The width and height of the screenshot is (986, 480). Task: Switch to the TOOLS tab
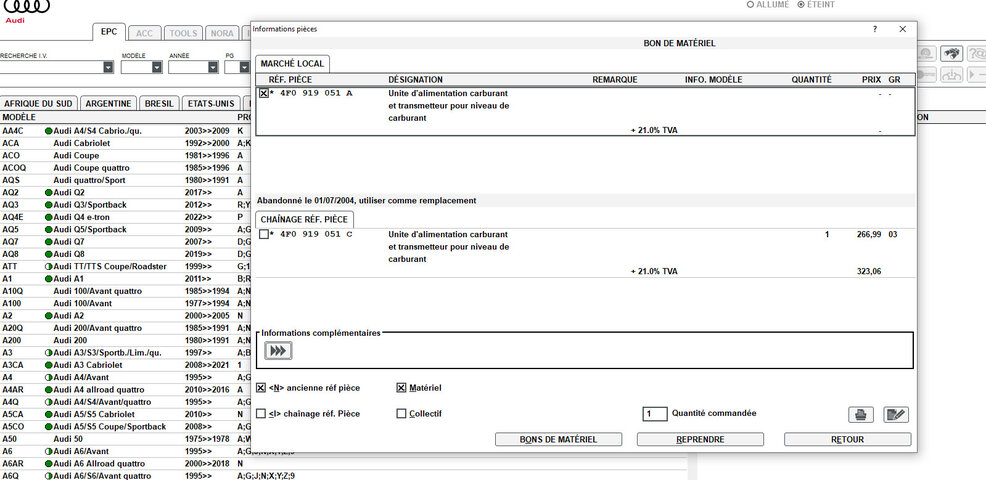pos(184,33)
